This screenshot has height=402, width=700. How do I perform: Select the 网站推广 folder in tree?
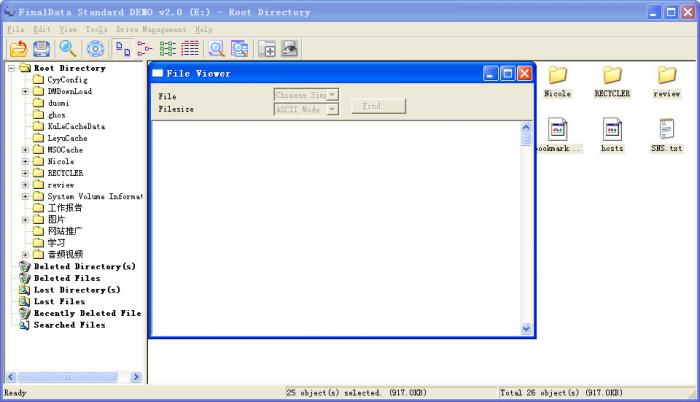point(65,231)
